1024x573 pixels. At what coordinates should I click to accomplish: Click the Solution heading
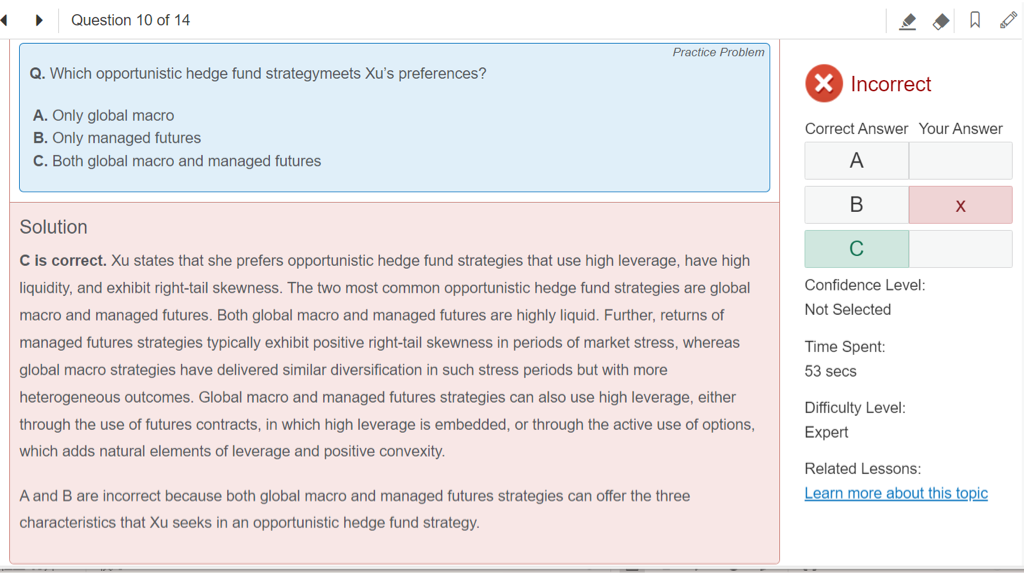point(54,227)
